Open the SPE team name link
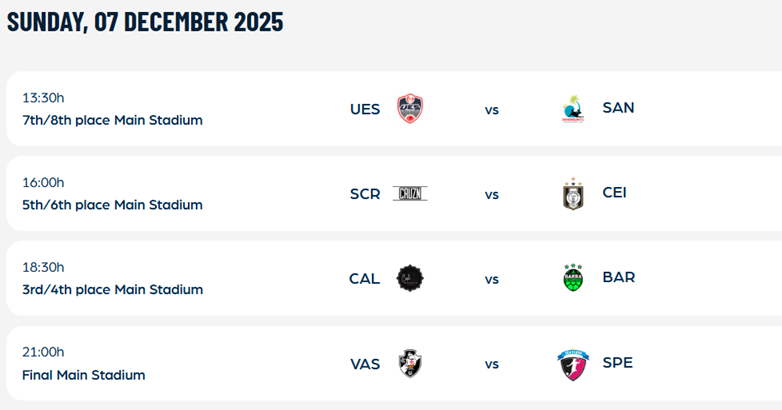 (618, 363)
